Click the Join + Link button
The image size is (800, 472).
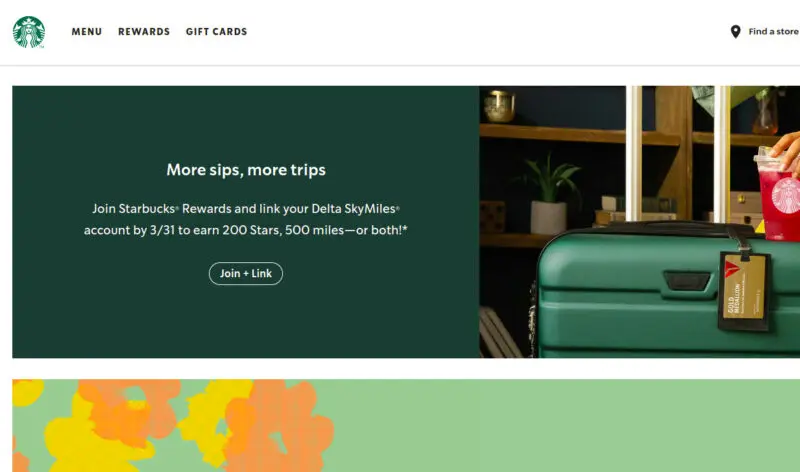246,274
